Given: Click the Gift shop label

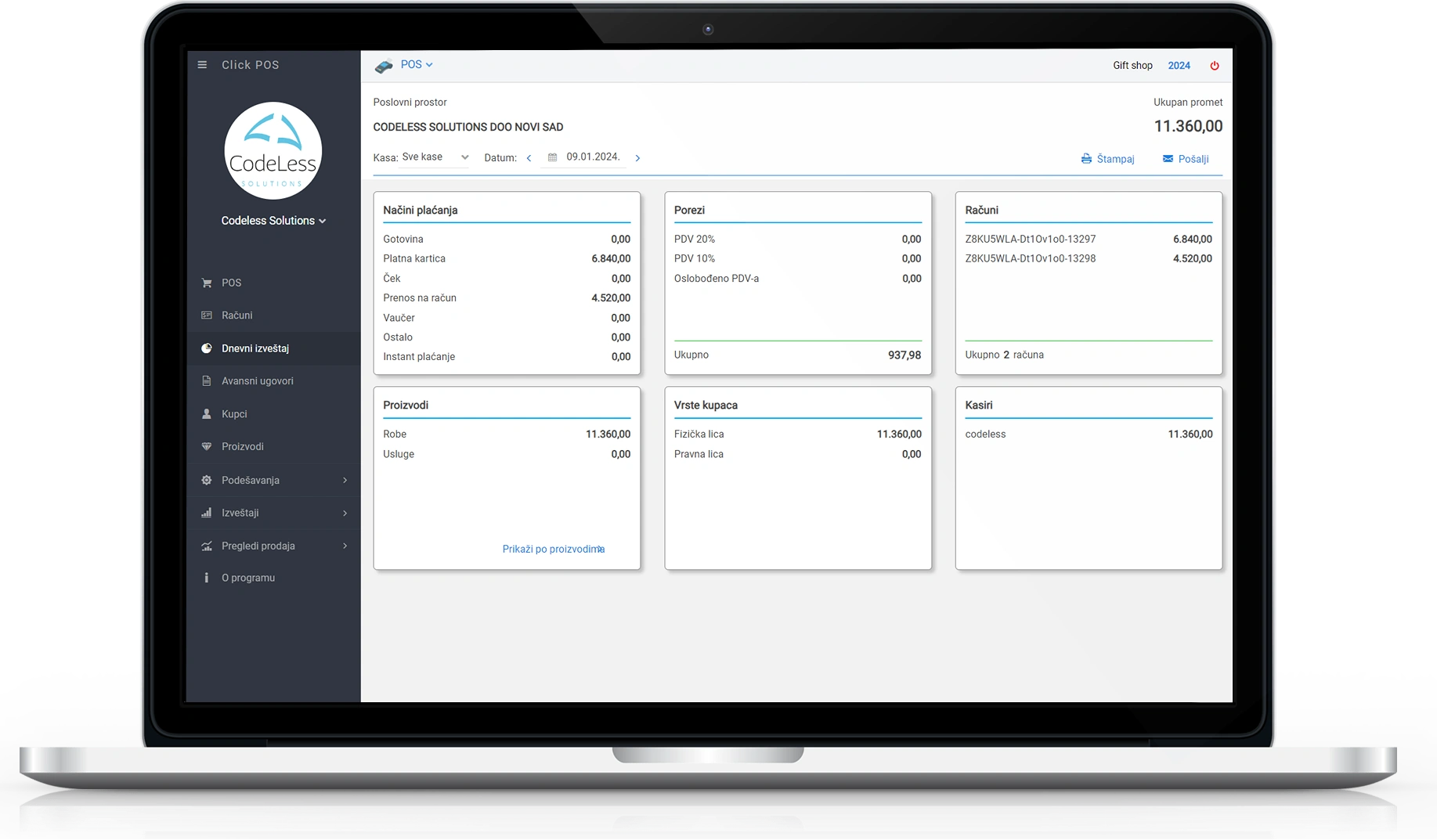Looking at the screenshot, I should [1132, 66].
